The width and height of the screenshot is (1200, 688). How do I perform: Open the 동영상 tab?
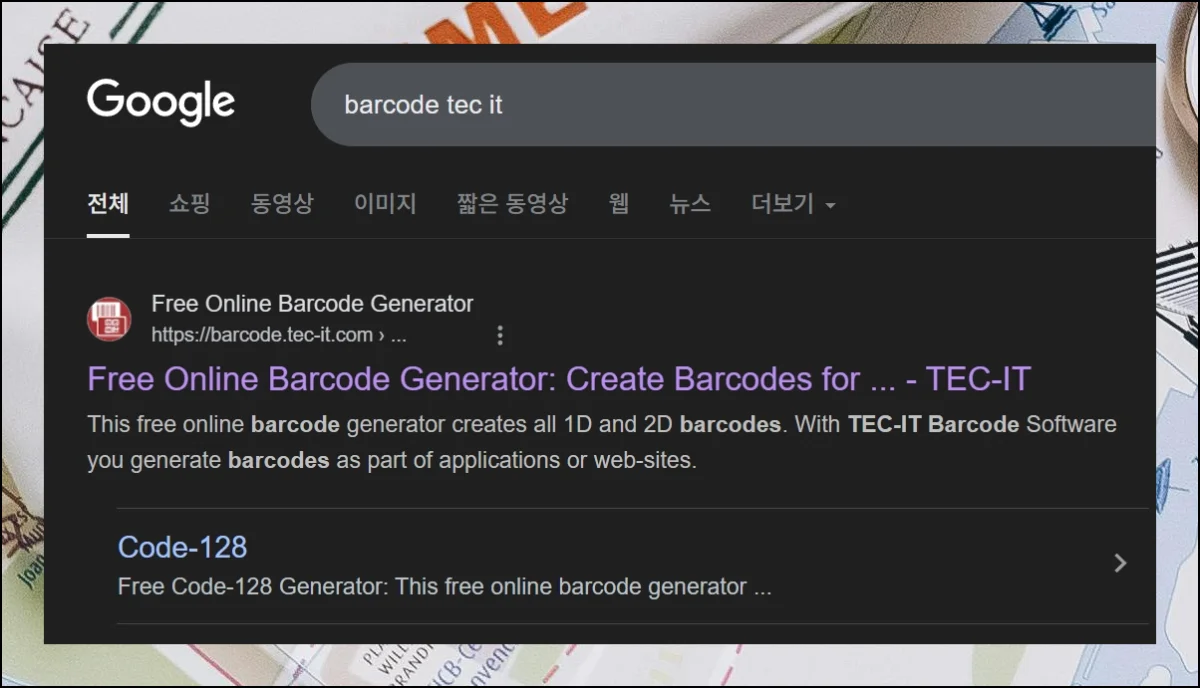(282, 204)
